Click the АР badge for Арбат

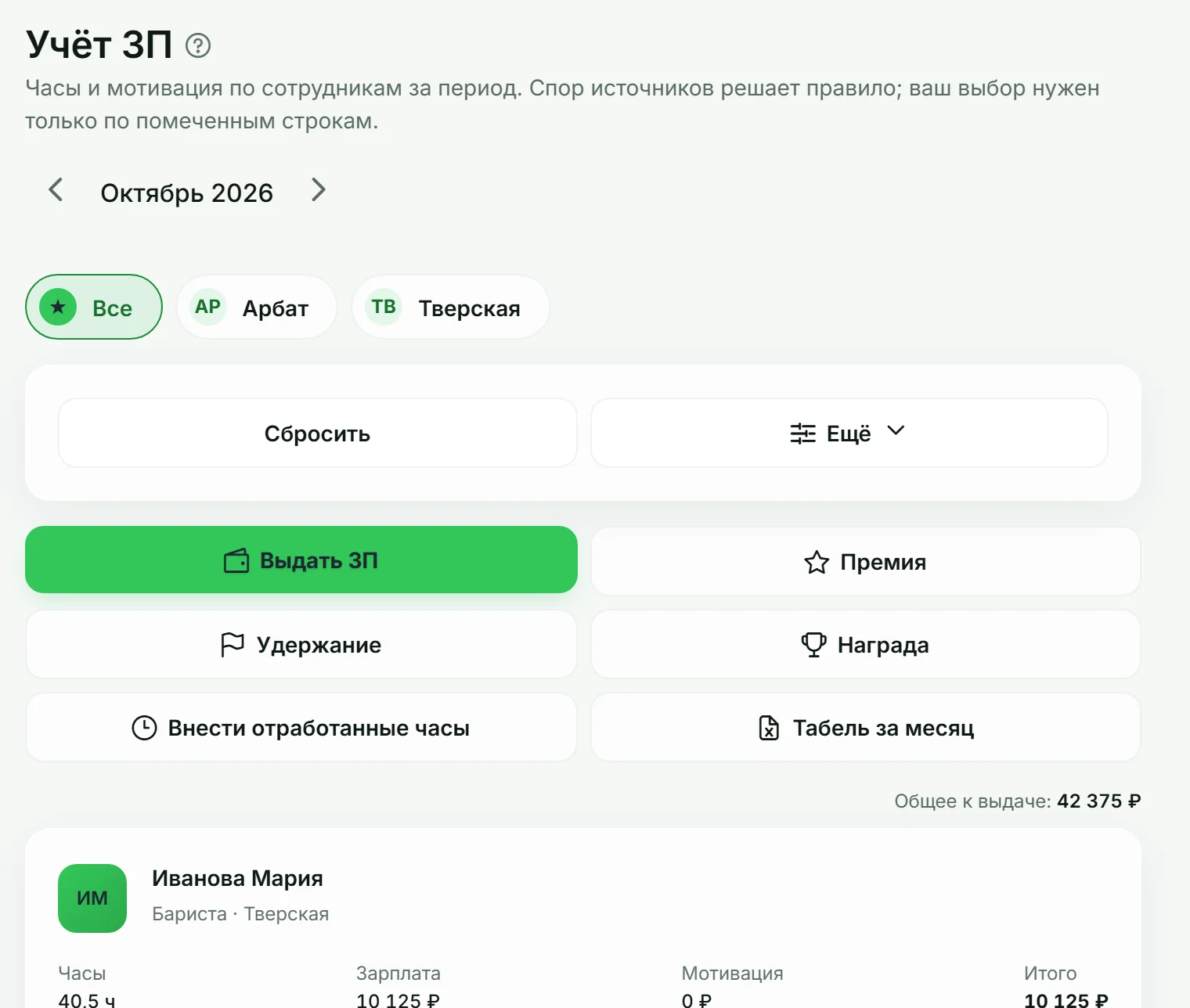[207, 307]
